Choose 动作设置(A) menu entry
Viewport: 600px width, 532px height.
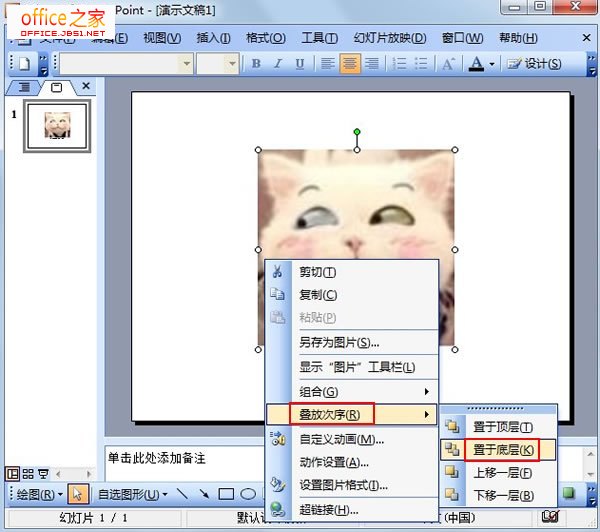[352, 462]
